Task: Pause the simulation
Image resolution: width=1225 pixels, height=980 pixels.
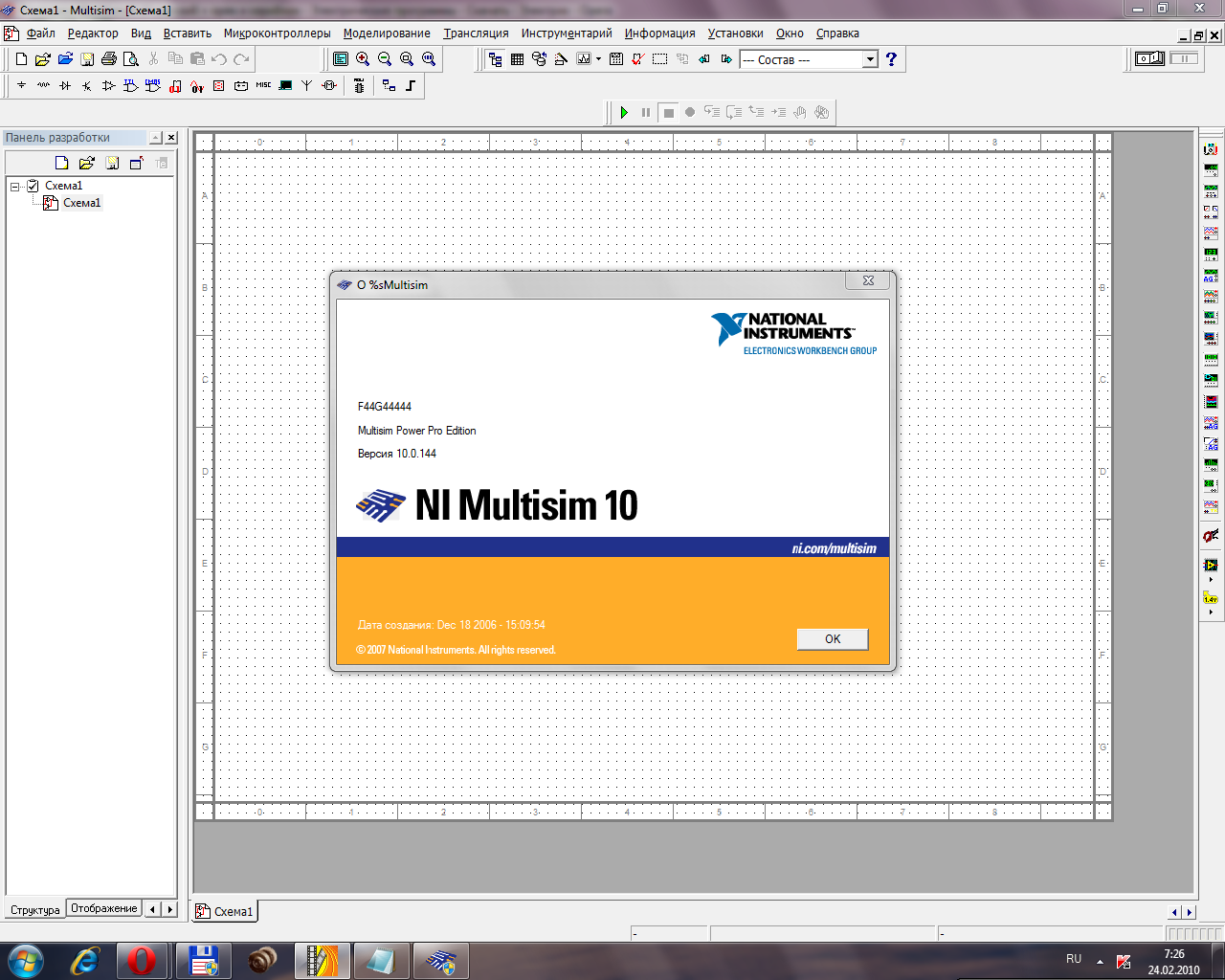Action: coord(646,112)
